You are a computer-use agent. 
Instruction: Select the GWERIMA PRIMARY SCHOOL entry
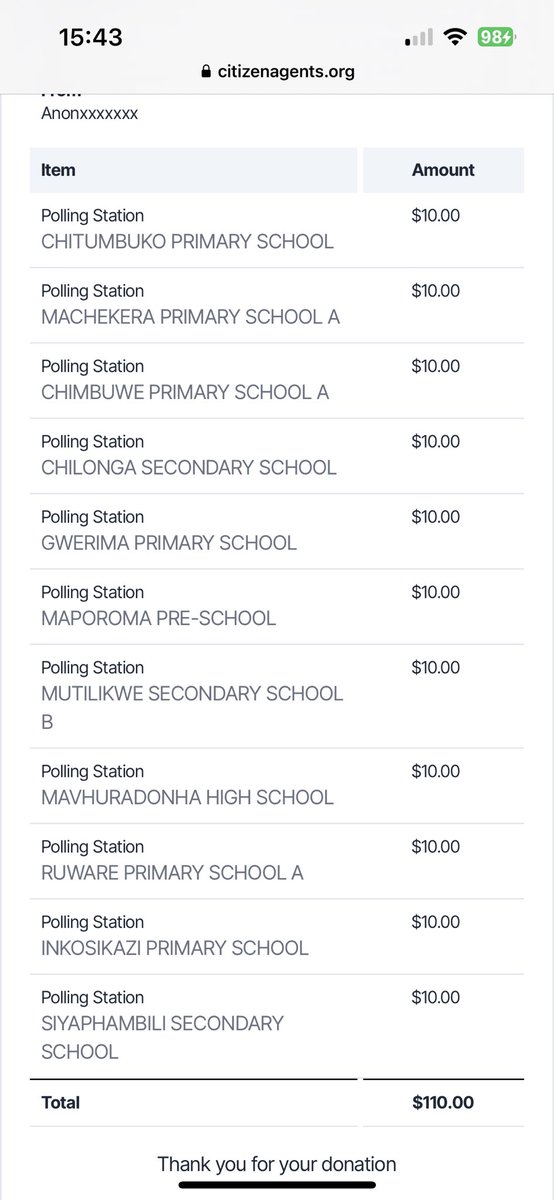(x=277, y=531)
